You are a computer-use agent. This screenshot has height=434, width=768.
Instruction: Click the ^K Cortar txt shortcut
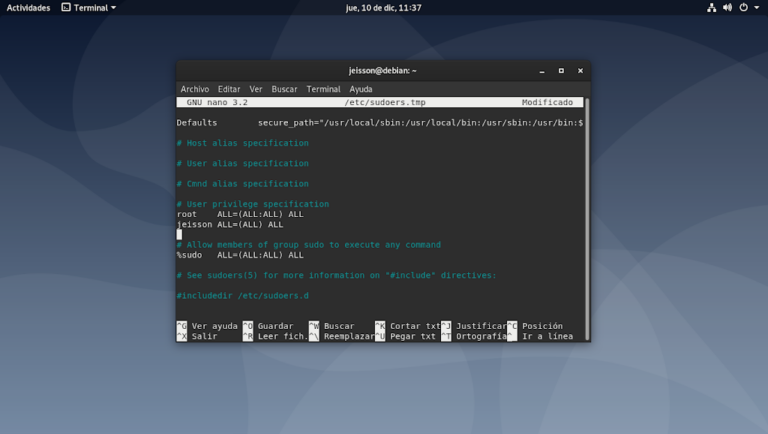click(408, 326)
